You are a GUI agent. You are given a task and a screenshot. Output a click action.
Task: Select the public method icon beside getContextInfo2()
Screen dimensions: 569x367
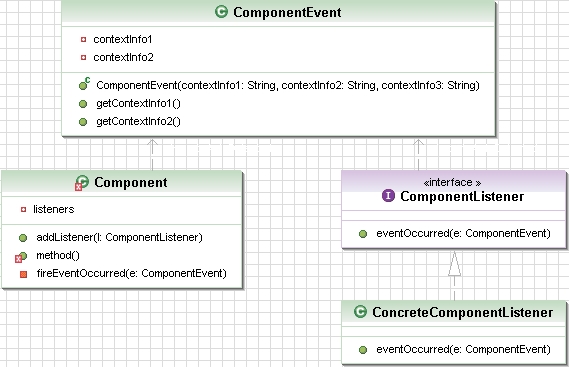(x=83, y=122)
